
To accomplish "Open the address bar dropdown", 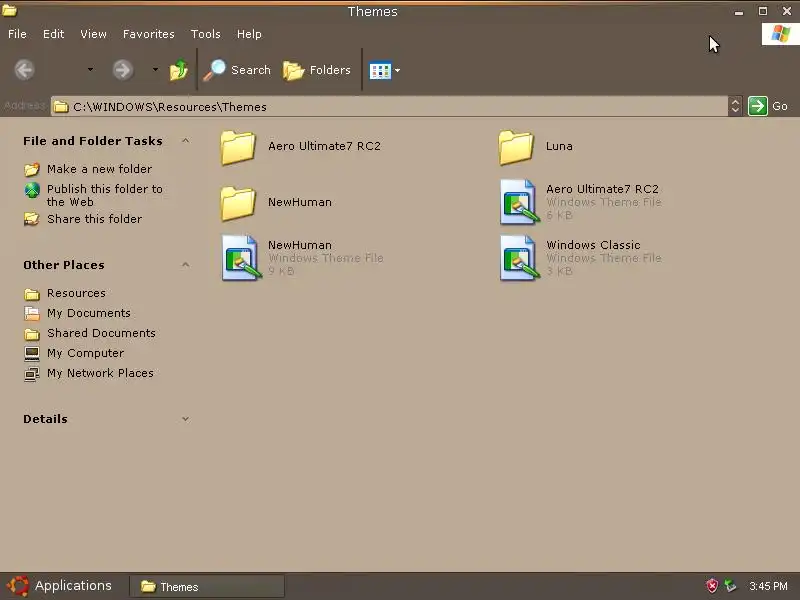I will point(735,106).
